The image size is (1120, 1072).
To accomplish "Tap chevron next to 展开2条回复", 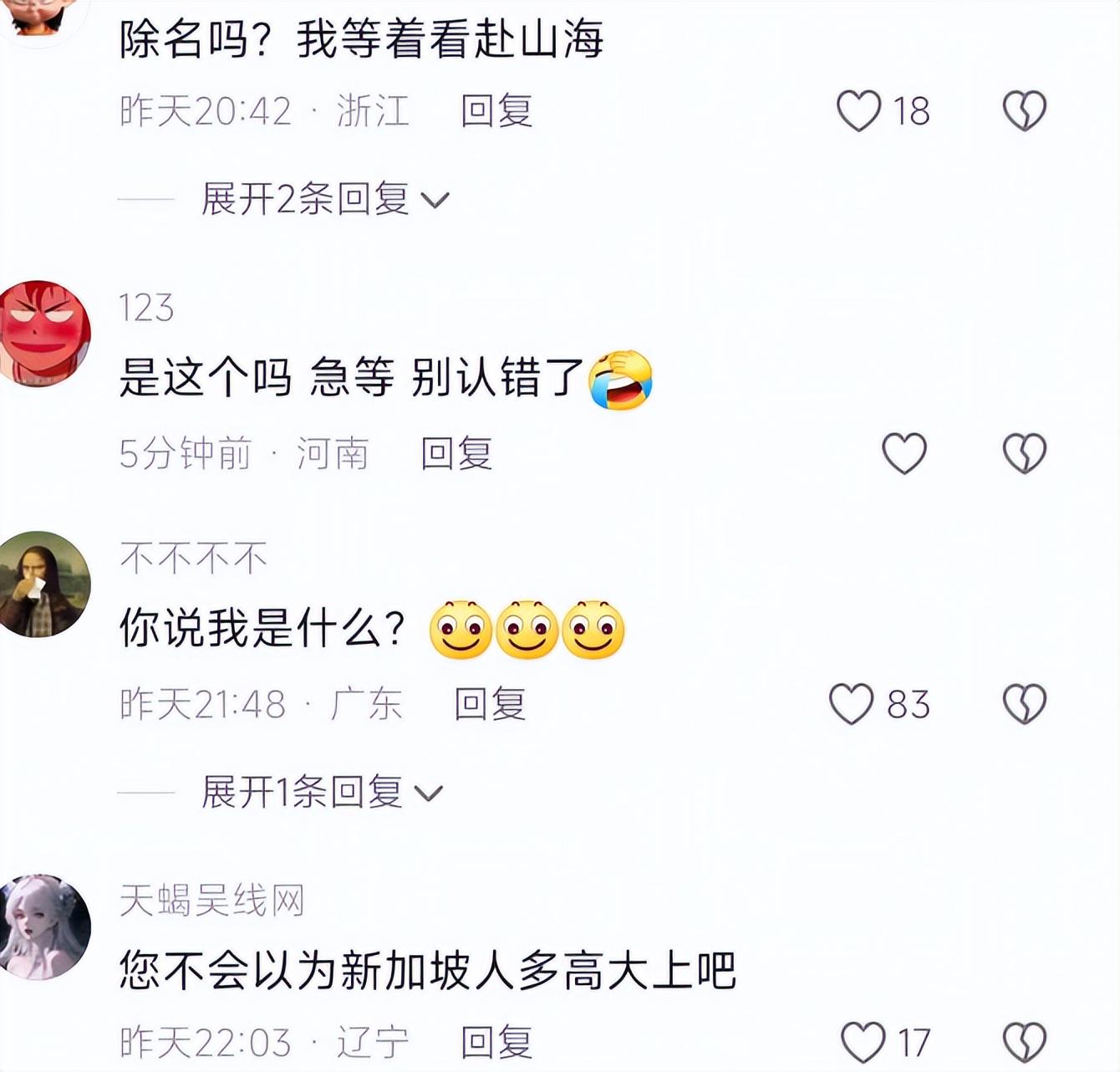I will click(x=435, y=201).
